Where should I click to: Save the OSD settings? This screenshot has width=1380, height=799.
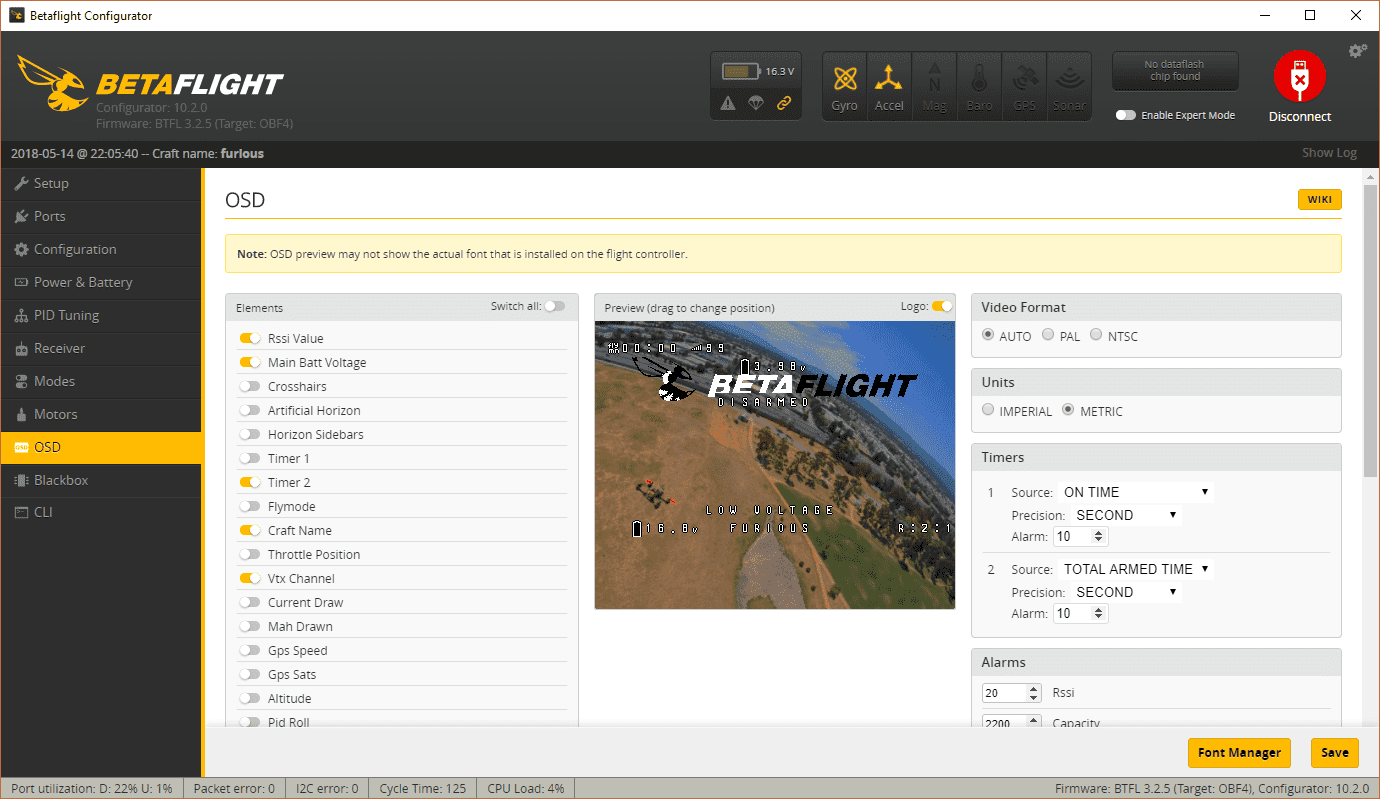click(x=1334, y=753)
